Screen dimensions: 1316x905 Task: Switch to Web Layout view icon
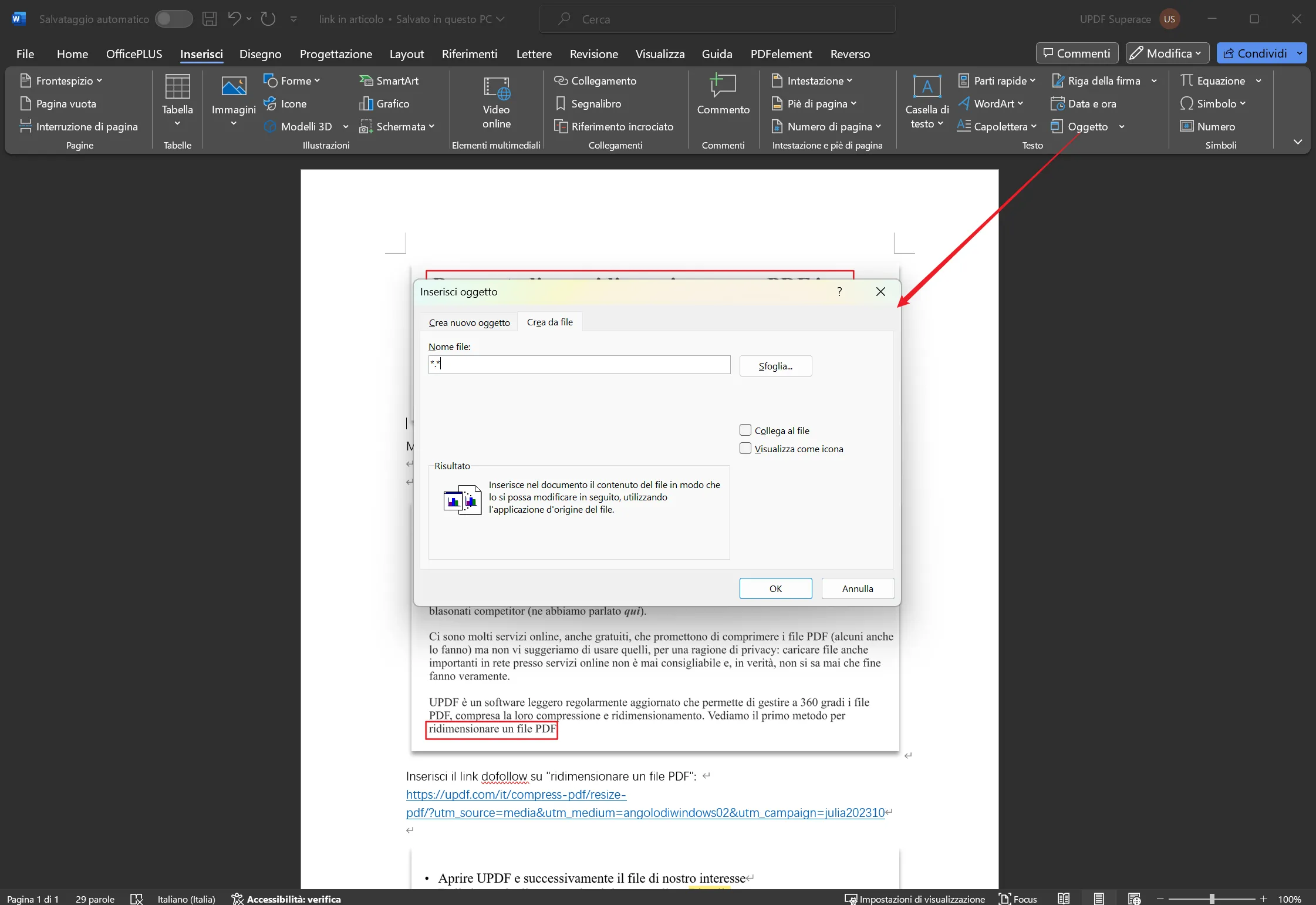pyautogui.click(x=1134, y=899)
